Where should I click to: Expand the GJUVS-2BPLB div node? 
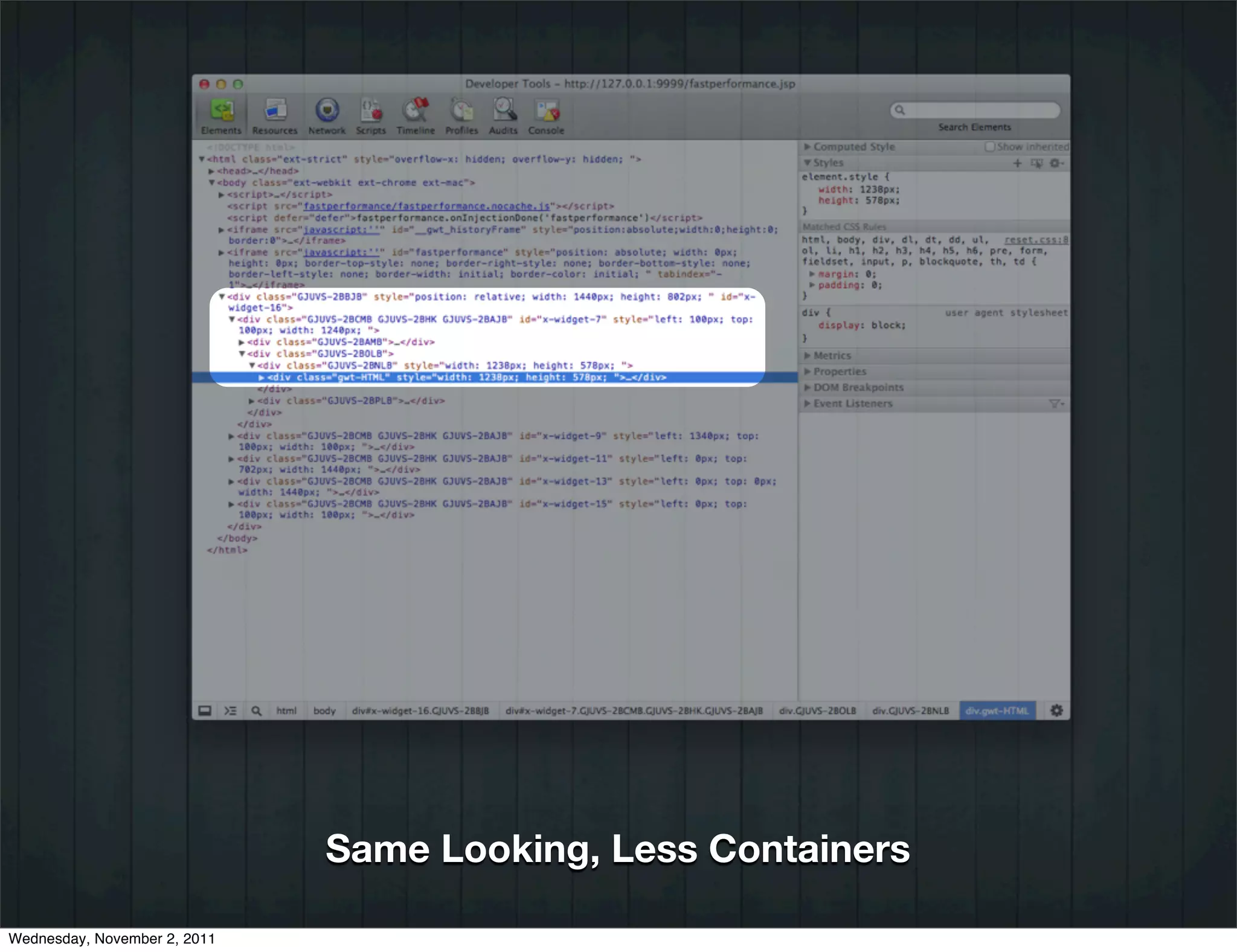[x=252, y=400]
